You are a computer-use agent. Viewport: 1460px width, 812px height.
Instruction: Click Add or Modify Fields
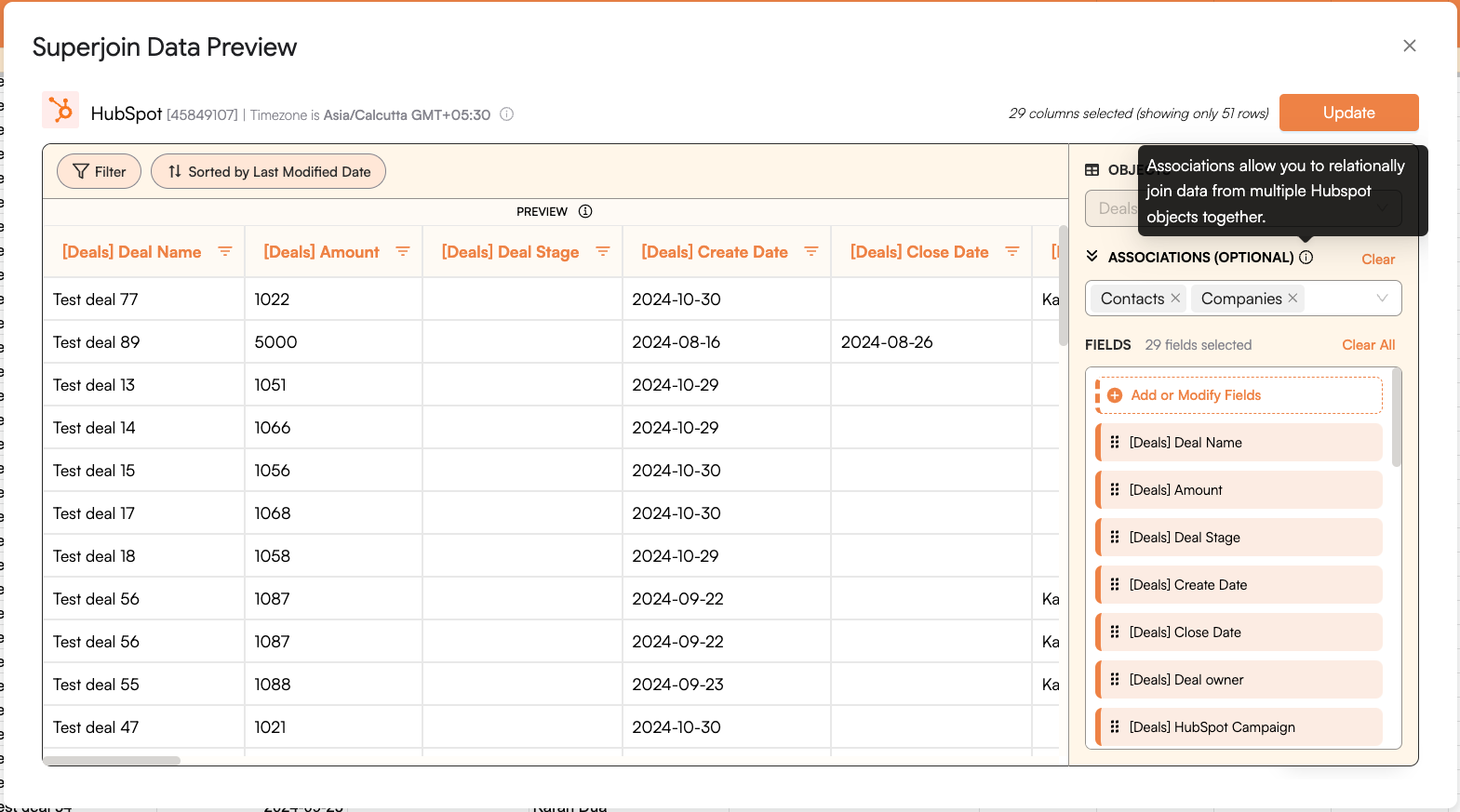pyautogui.click(x=1240, y=395)
